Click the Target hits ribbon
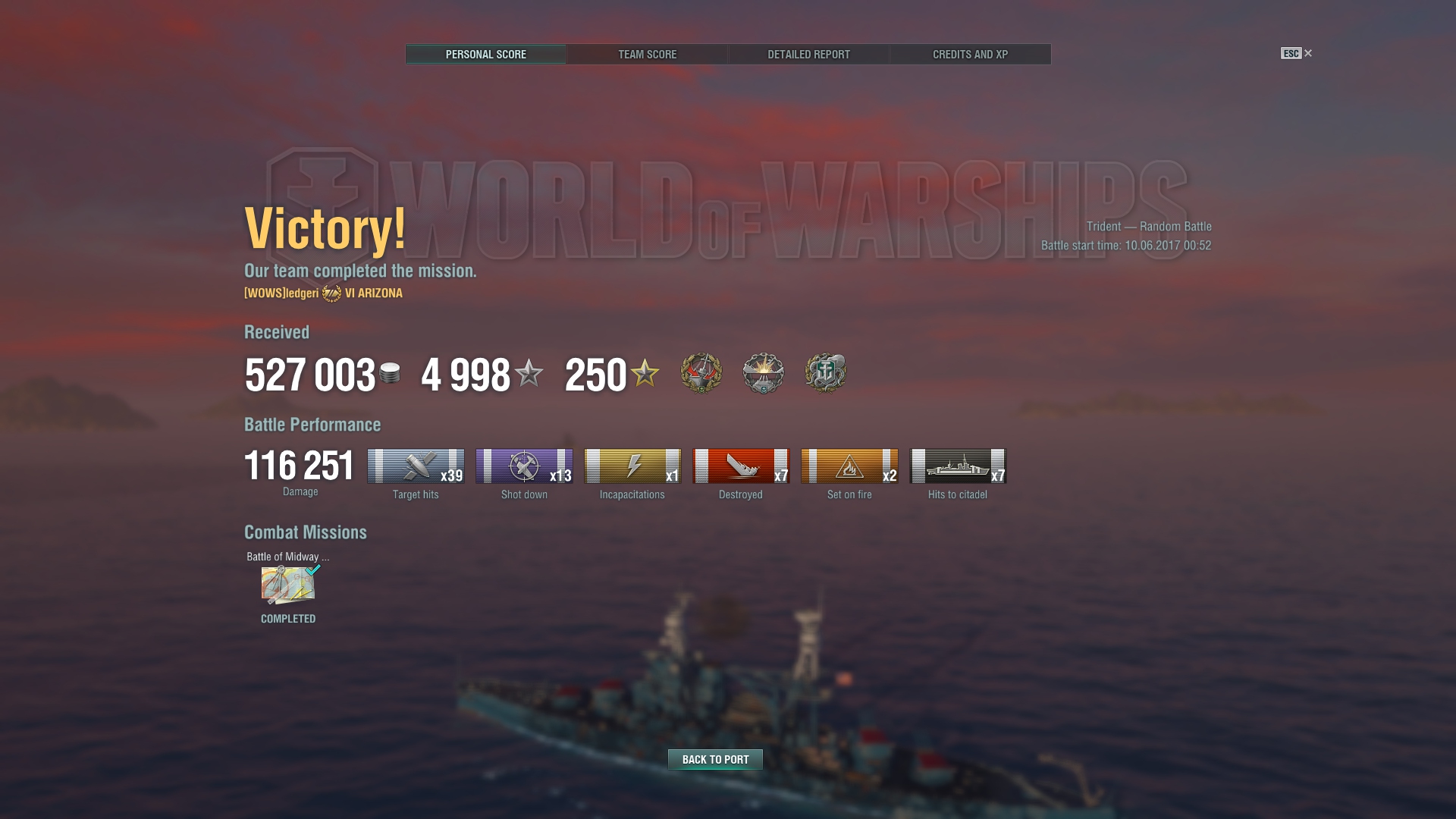Screen dimensions: 1456x819 [416, 466]
